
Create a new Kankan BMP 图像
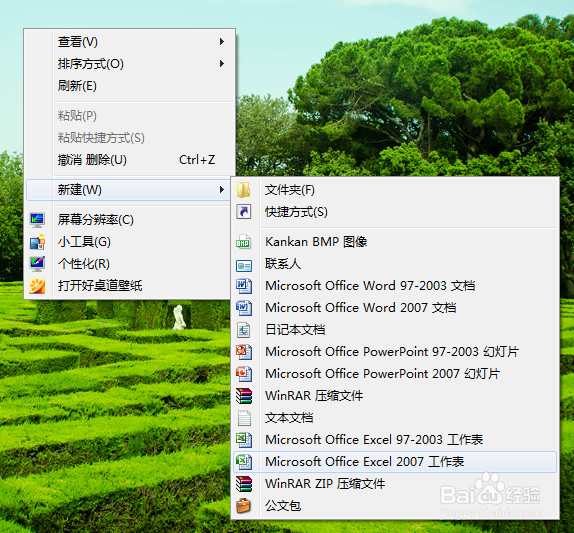tap(395, 242)
